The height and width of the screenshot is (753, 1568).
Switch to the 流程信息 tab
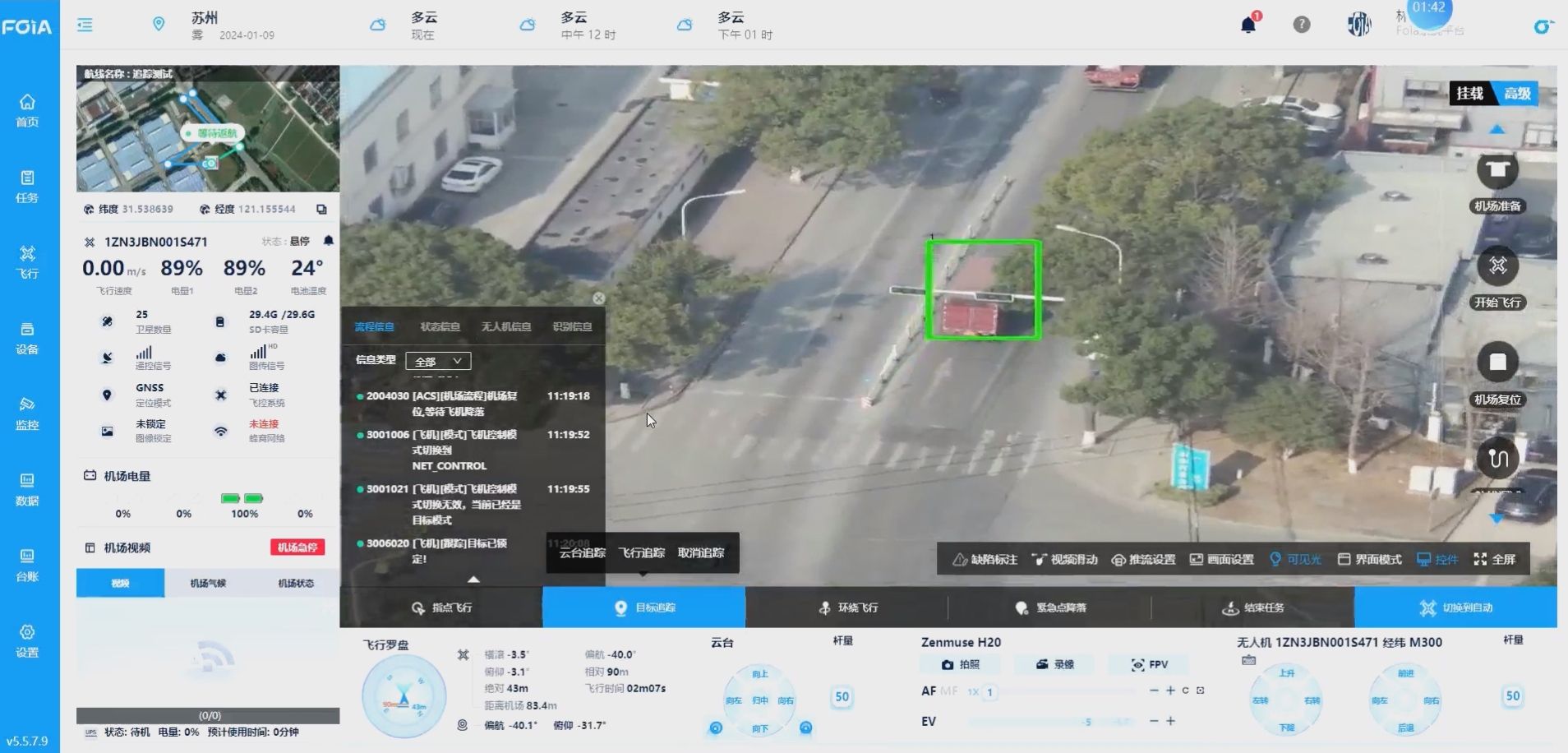coord(374,326)
